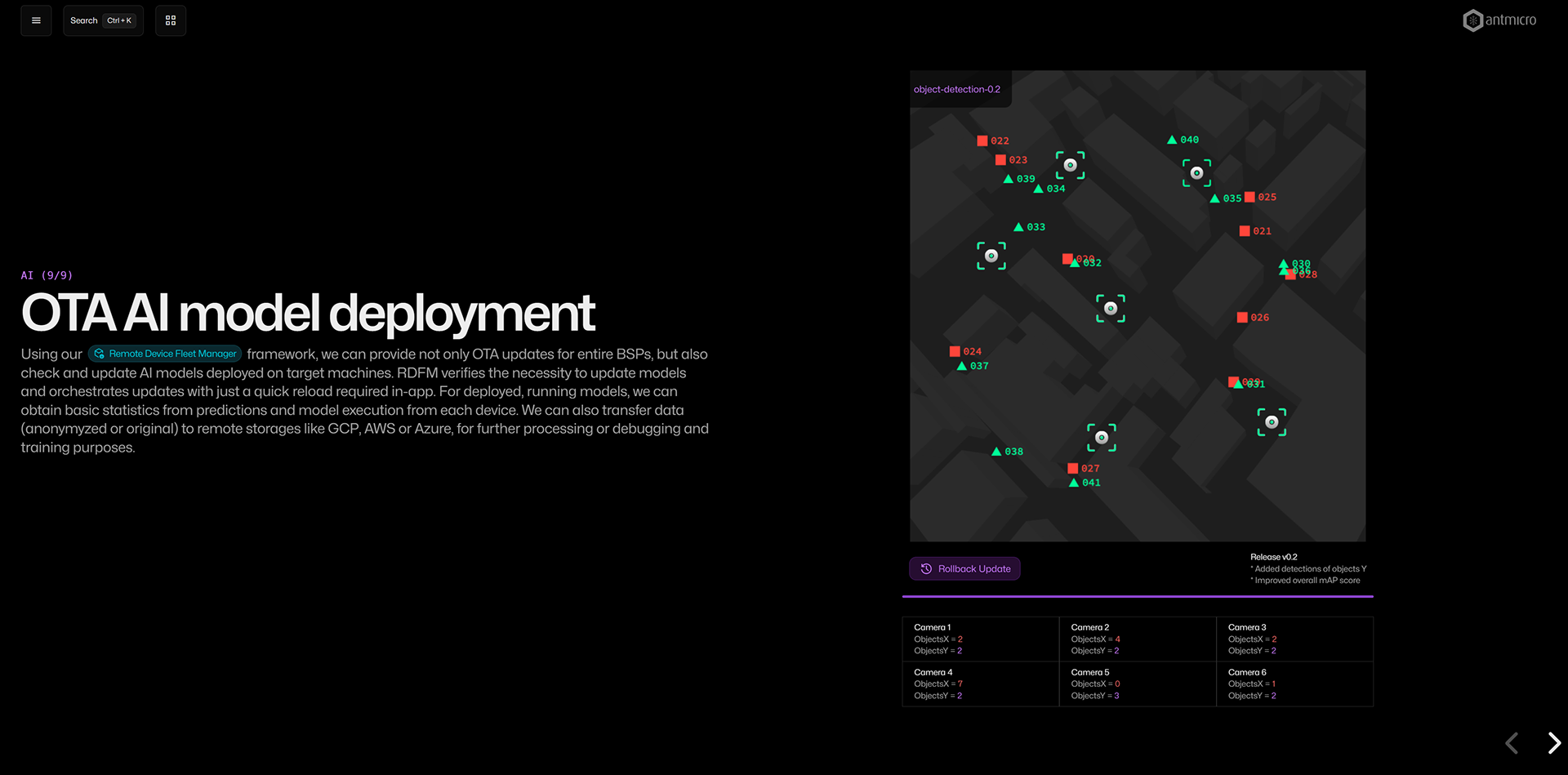Select green triangle marker 039
This screenshot has height=775, width=1568.
coord(1009,179)
